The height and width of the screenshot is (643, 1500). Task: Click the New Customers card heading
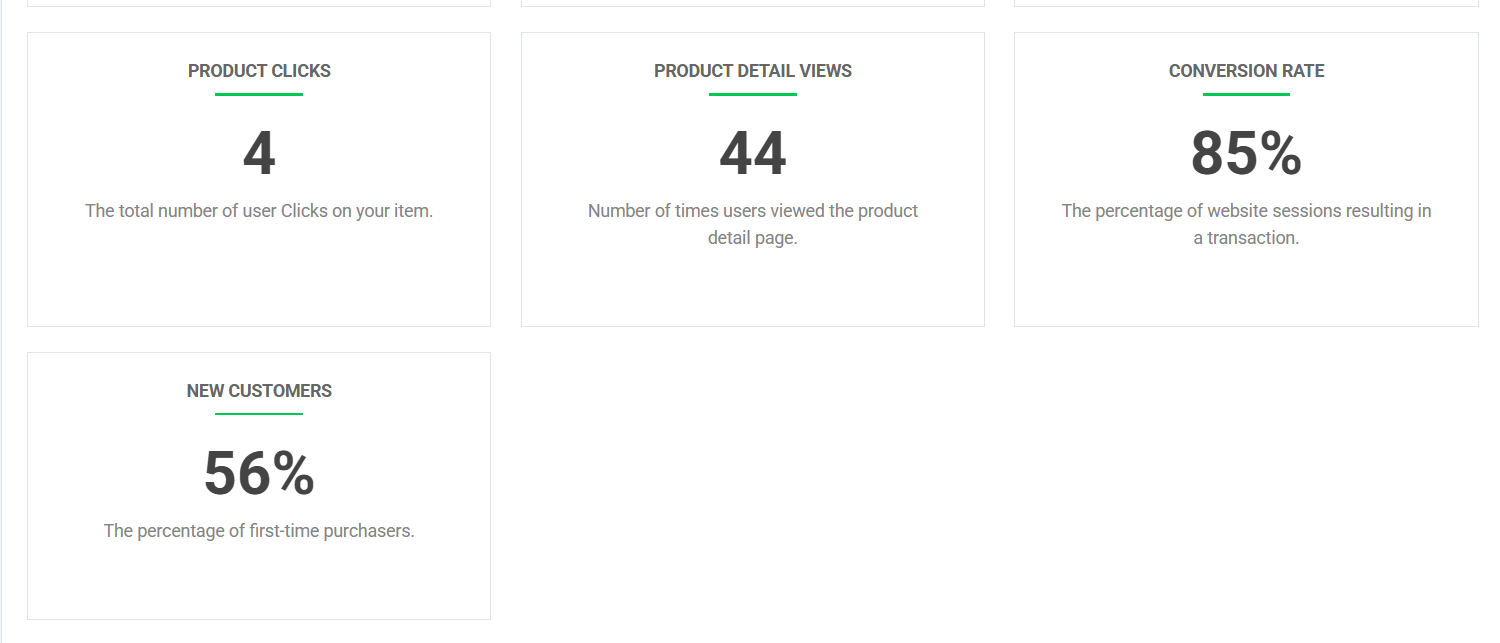(259, 391)
